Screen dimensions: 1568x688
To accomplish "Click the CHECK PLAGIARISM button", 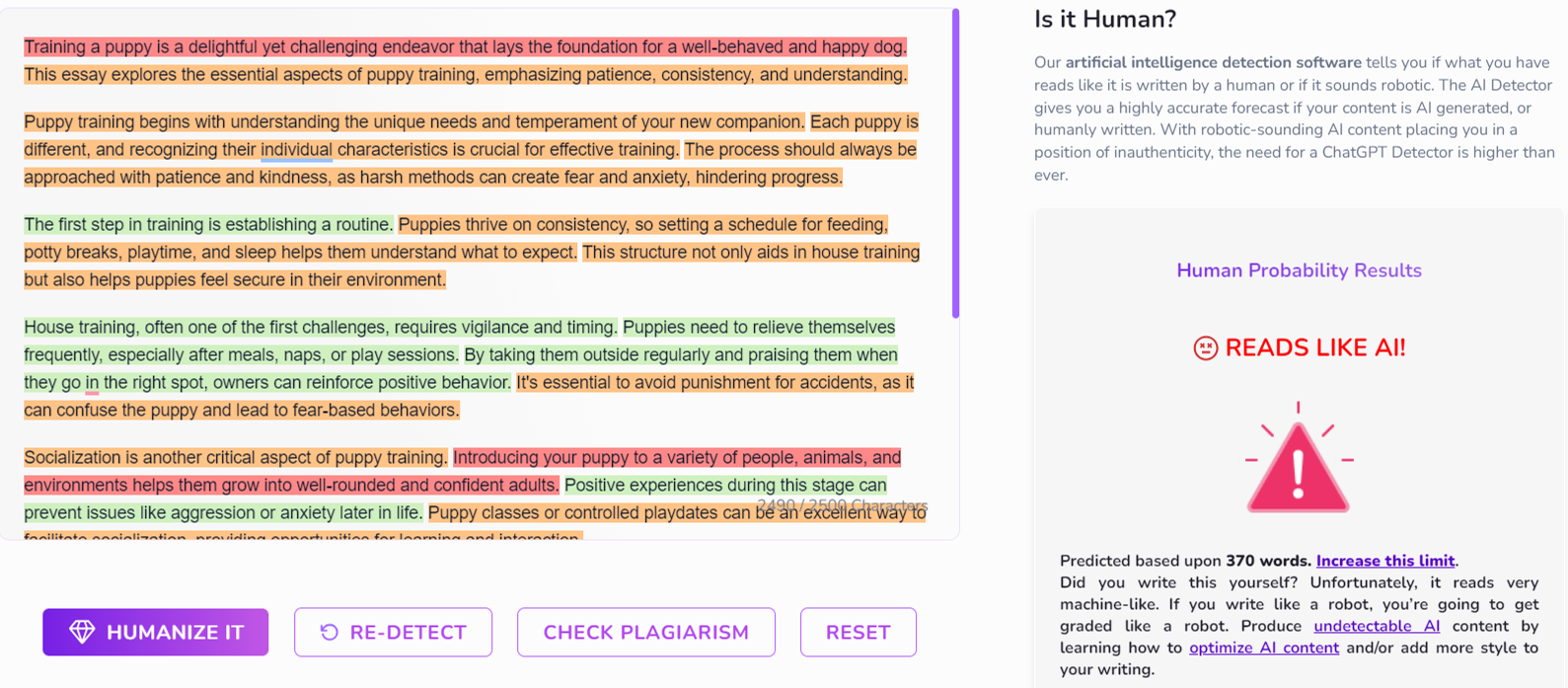I will (645, 632).
